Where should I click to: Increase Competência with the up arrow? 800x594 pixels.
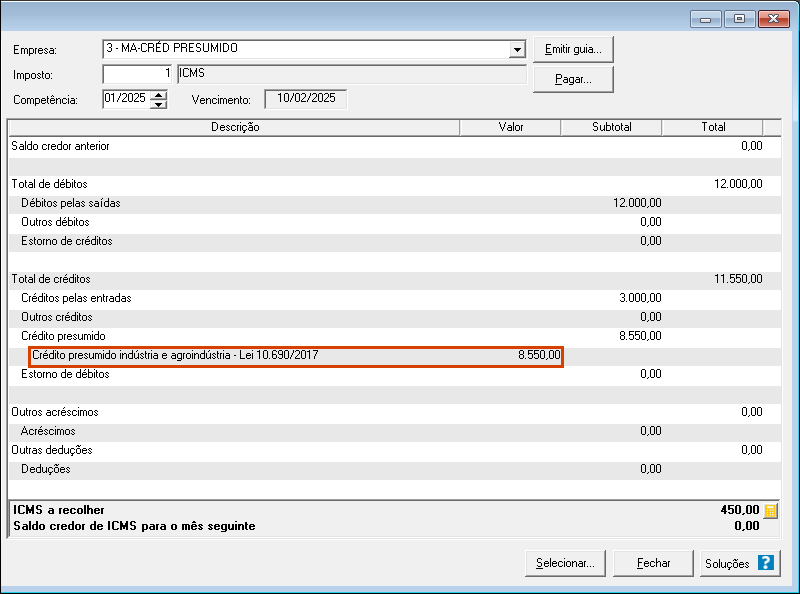click(159, 94)
